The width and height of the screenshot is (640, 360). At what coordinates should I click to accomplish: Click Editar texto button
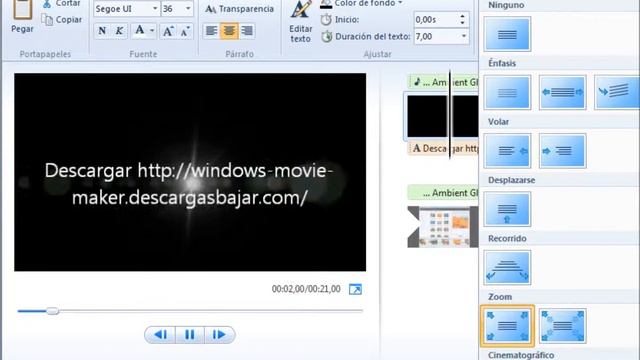point(300,21)
